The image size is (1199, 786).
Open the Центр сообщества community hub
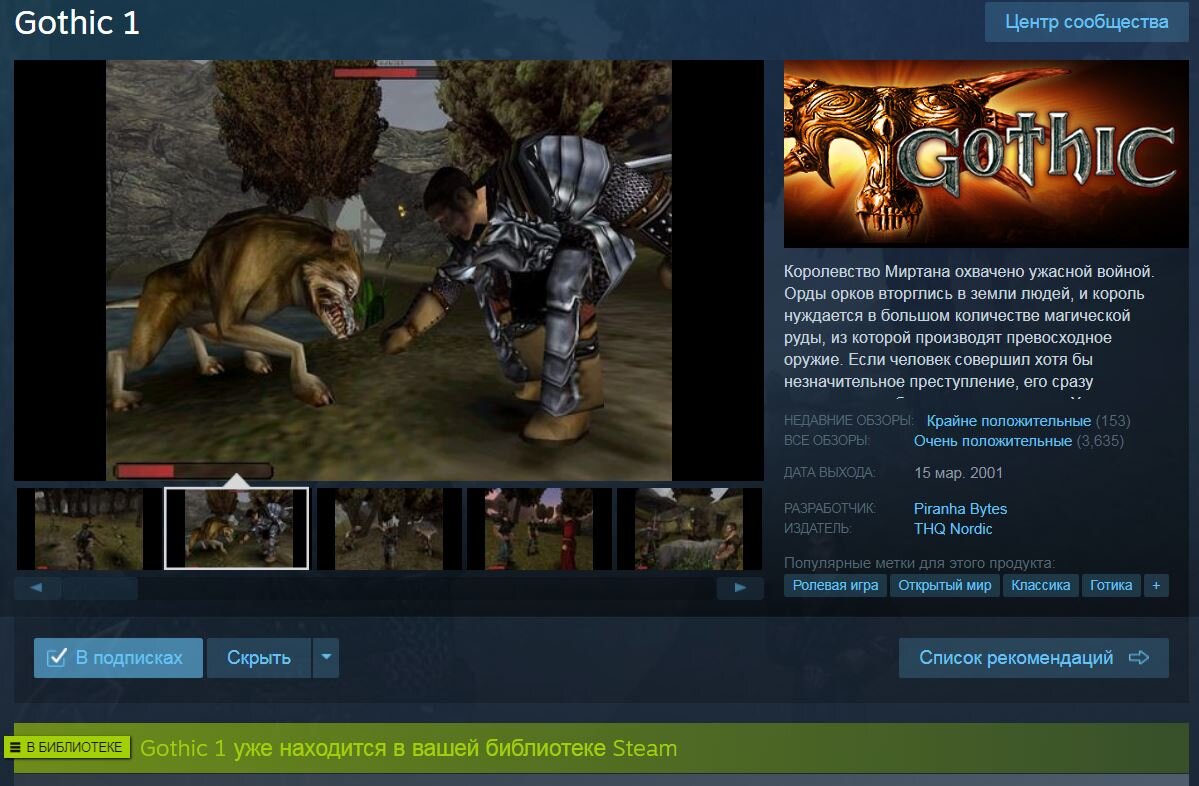(x=1086, y=22)
